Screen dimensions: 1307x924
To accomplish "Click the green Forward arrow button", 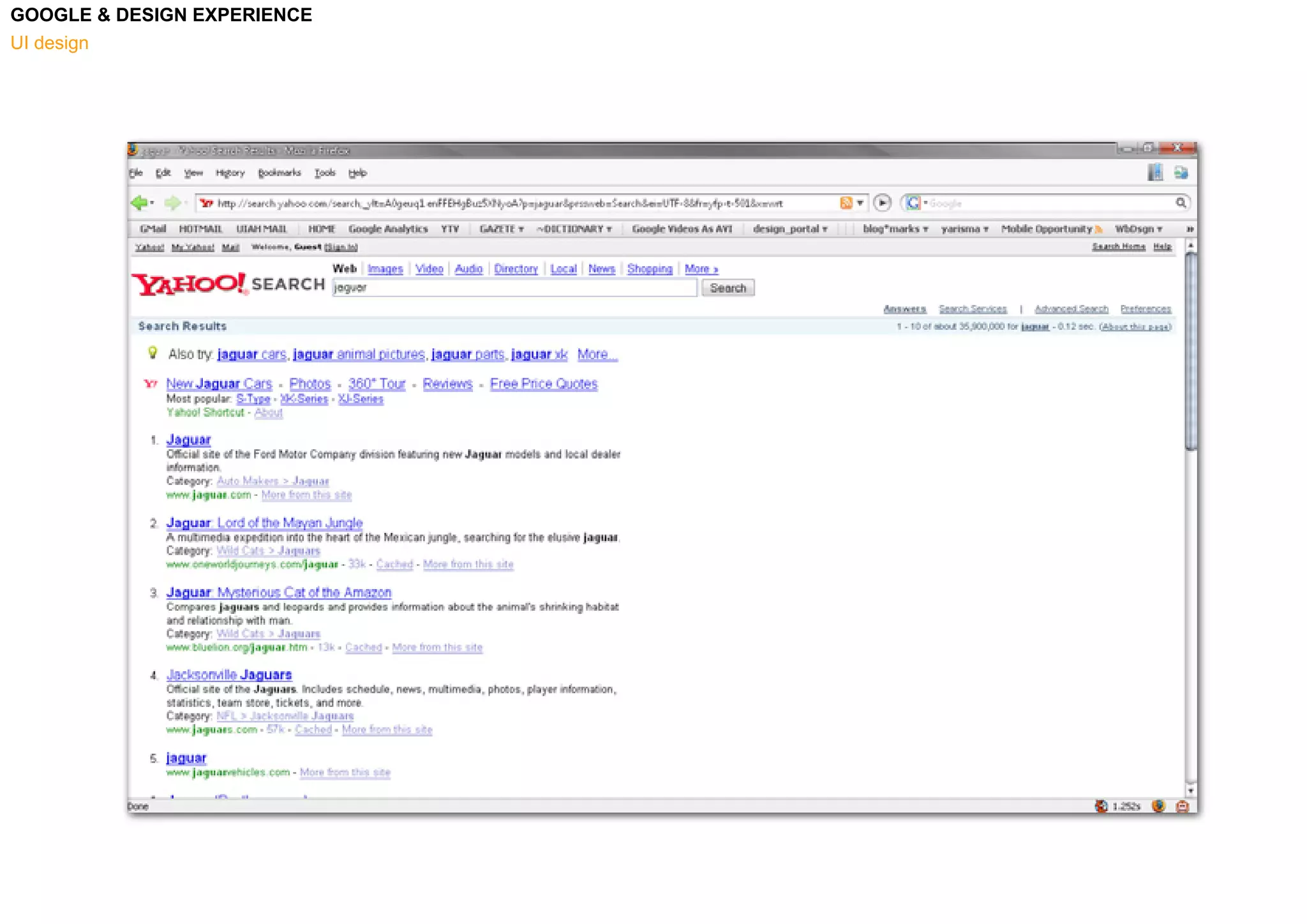I will 172,203.
